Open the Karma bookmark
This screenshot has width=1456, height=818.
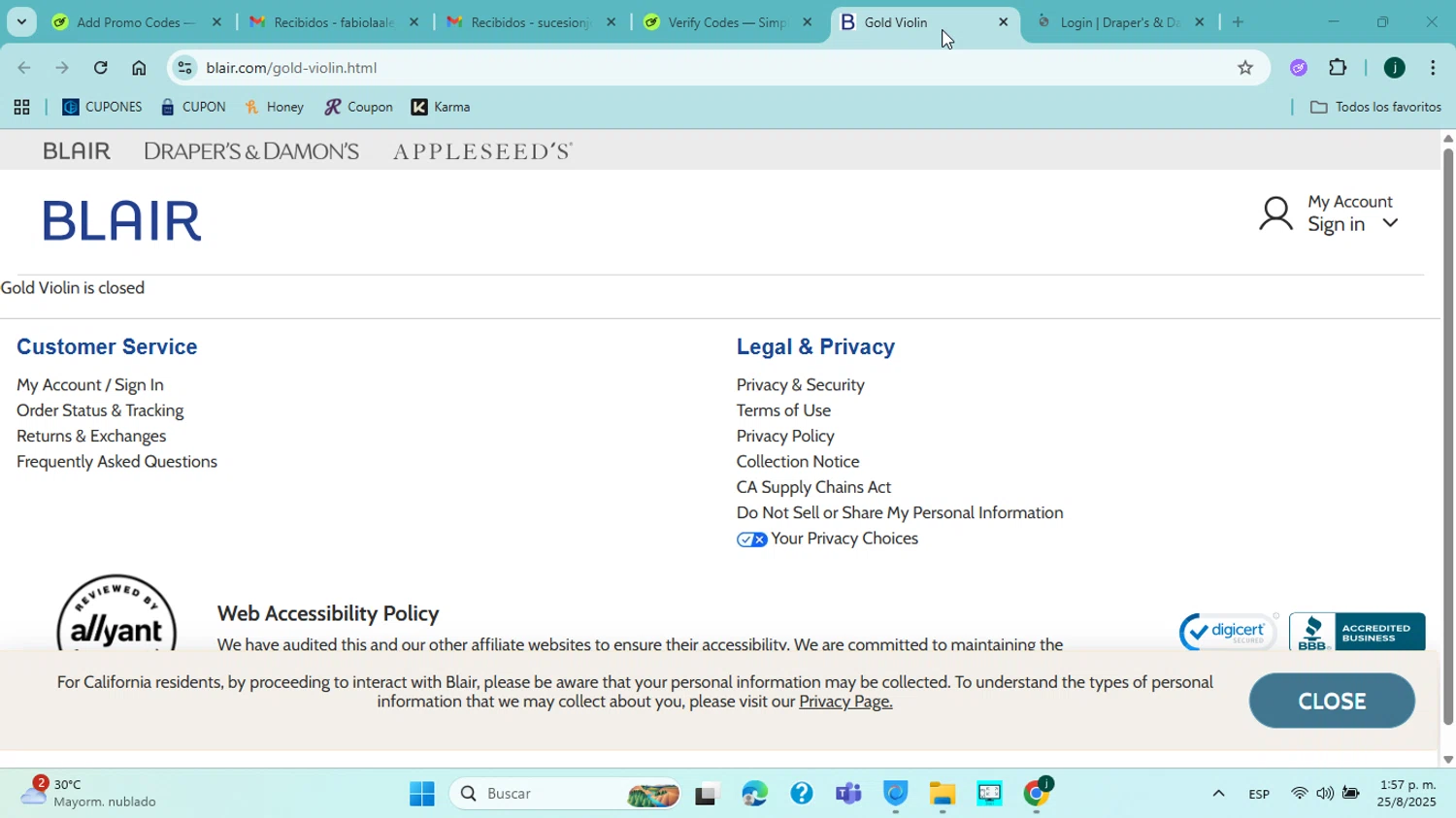(441, 108)
